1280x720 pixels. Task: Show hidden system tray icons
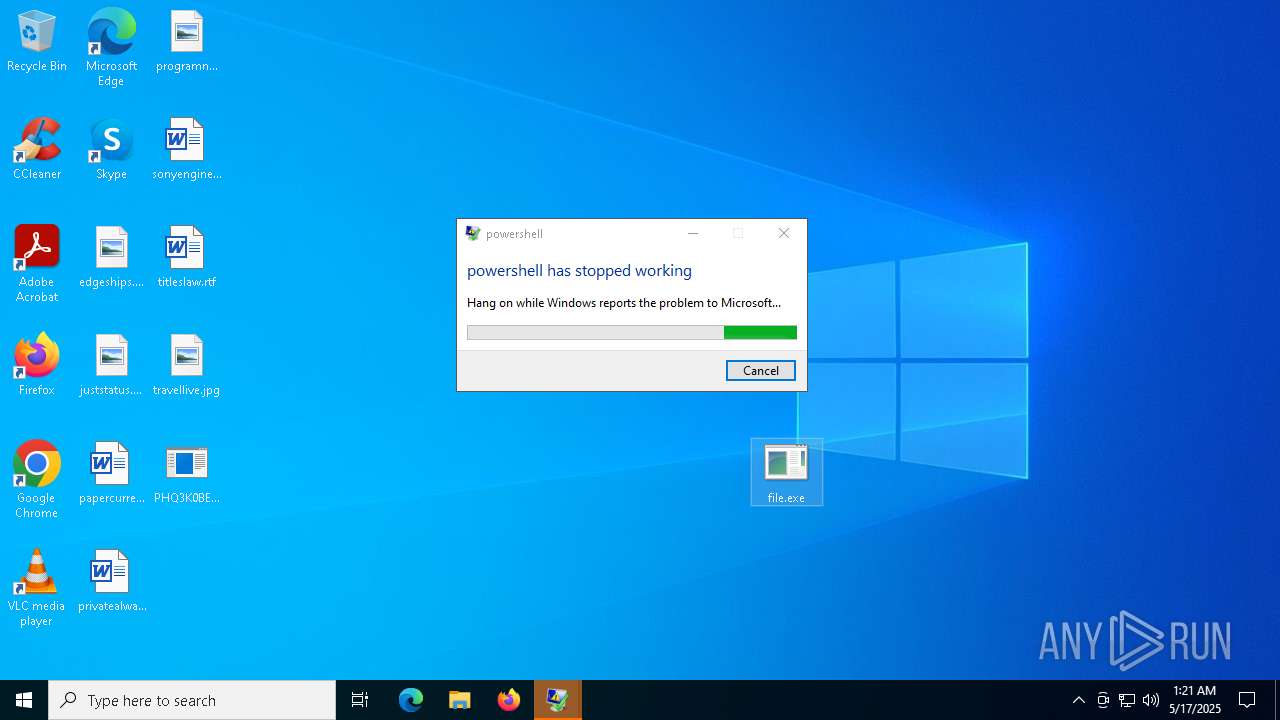pos(1079,700)
